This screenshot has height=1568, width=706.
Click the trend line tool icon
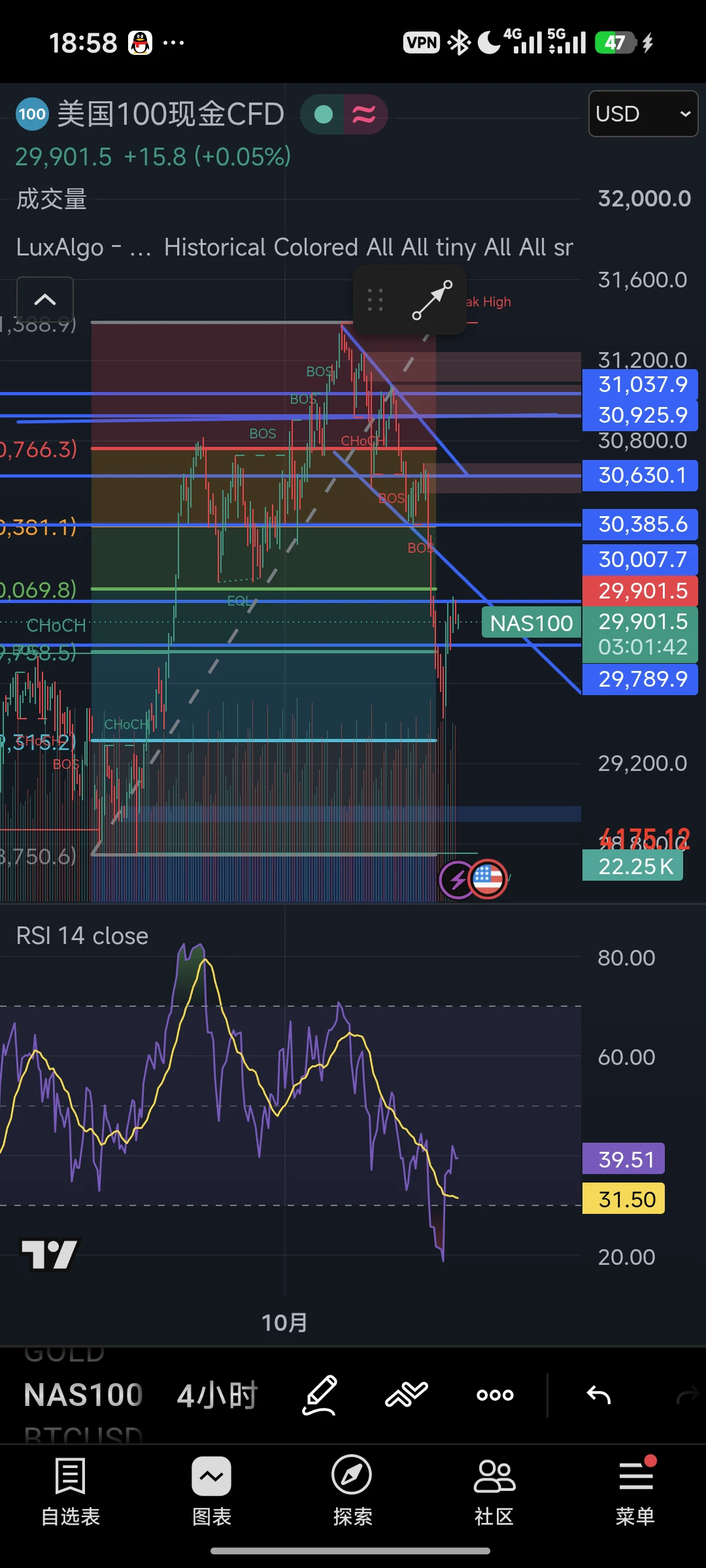click(x=432, y=301)
